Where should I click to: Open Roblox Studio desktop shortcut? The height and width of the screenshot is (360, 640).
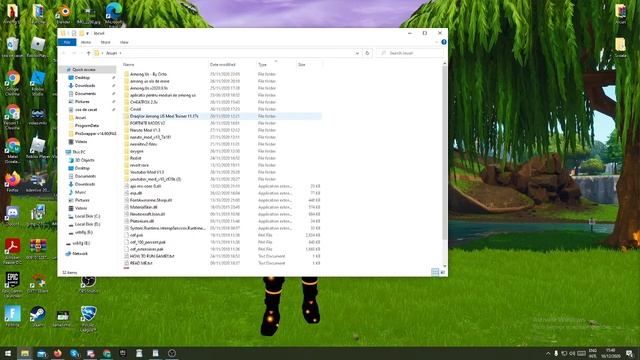[x=38, y=83]
